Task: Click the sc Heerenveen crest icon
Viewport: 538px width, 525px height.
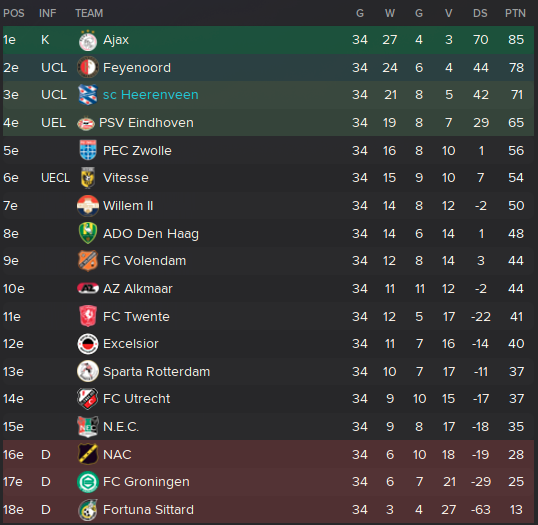Action: coord(88,95)
